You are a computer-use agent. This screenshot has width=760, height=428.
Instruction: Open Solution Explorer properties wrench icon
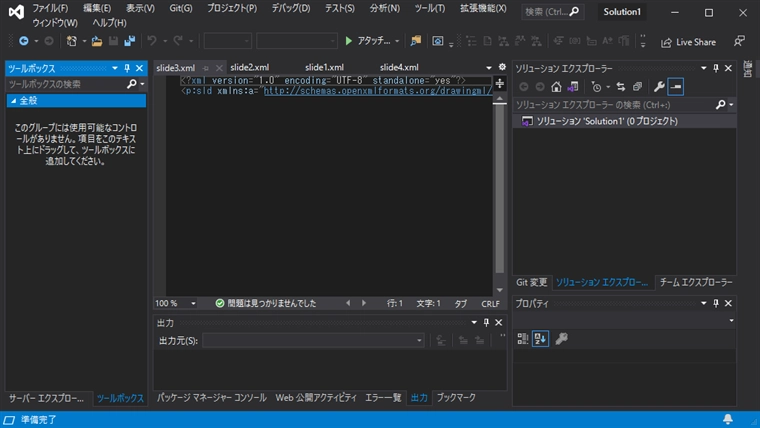[659, 87]
